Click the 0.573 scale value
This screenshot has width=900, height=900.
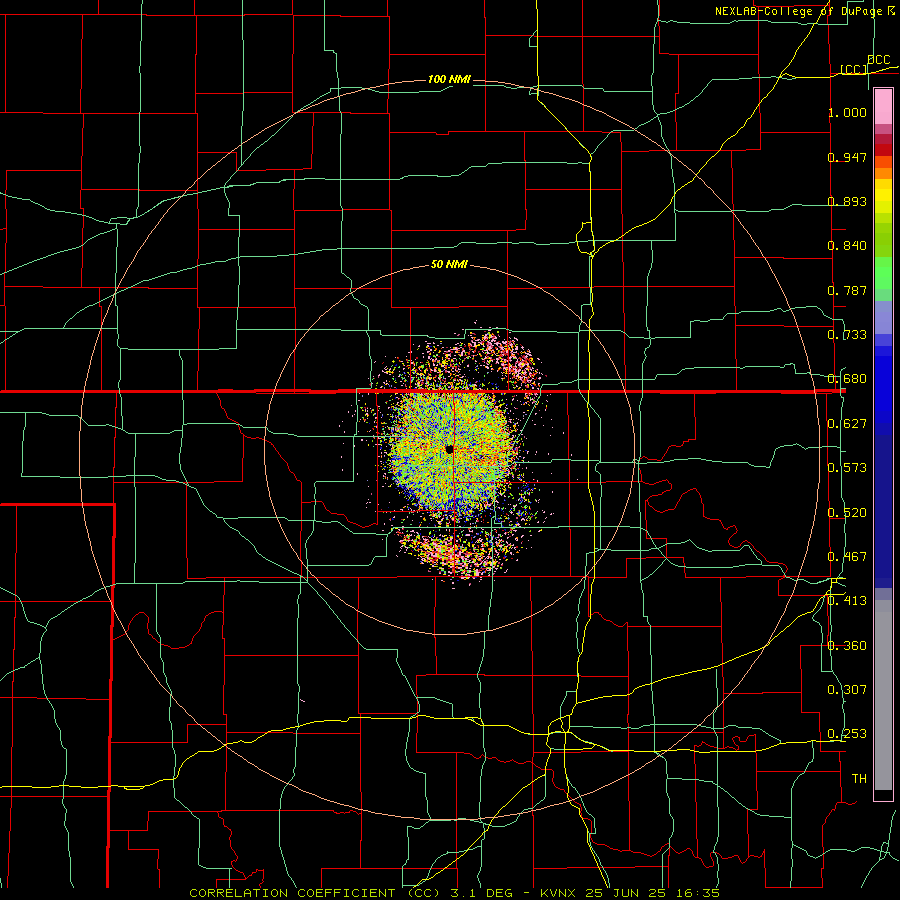click(x=847, y=468)
